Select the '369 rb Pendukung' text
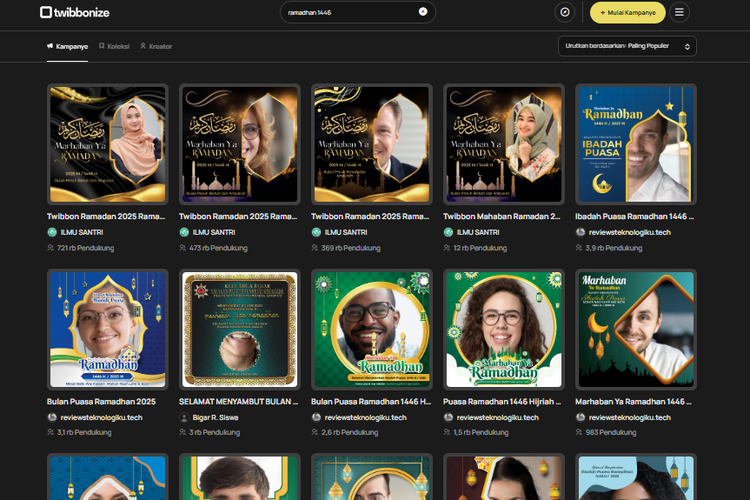The image size is (750, 500). click(x=351, y=248)
